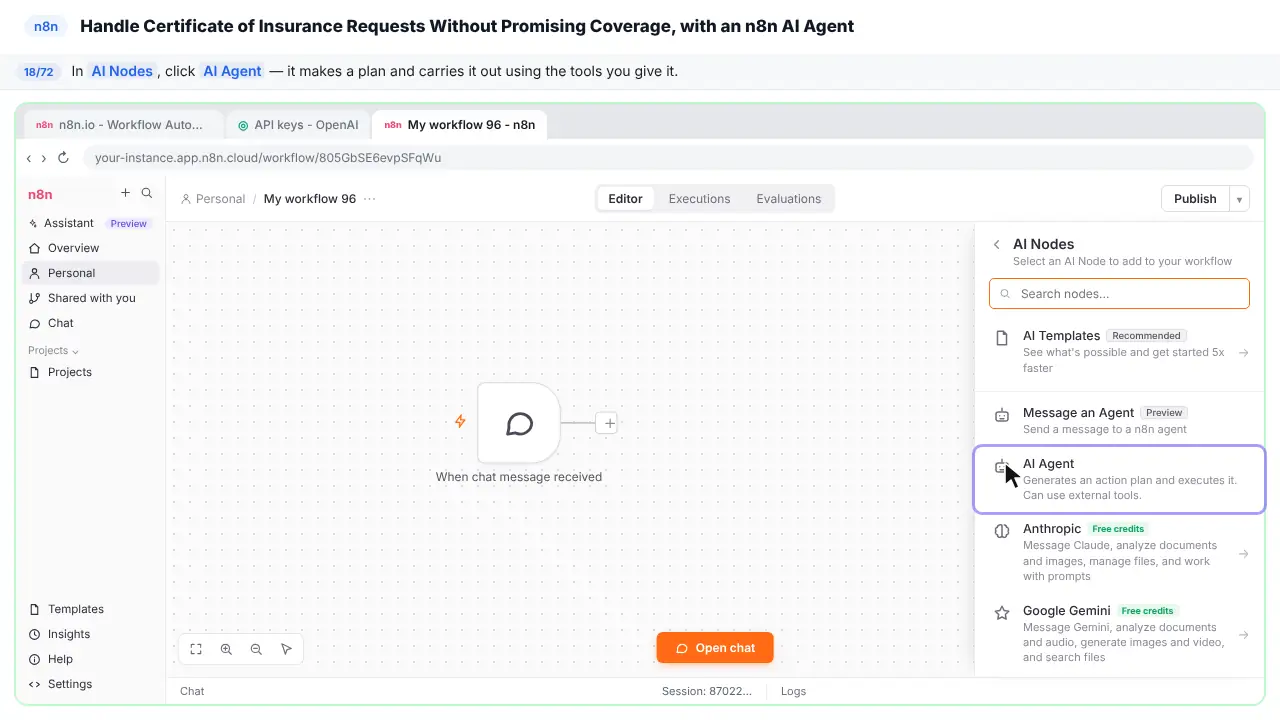The image size is (1280, 720).
Task: Click the chat trigger node icon
Action: pyautogui.click(x=519, y=423)
